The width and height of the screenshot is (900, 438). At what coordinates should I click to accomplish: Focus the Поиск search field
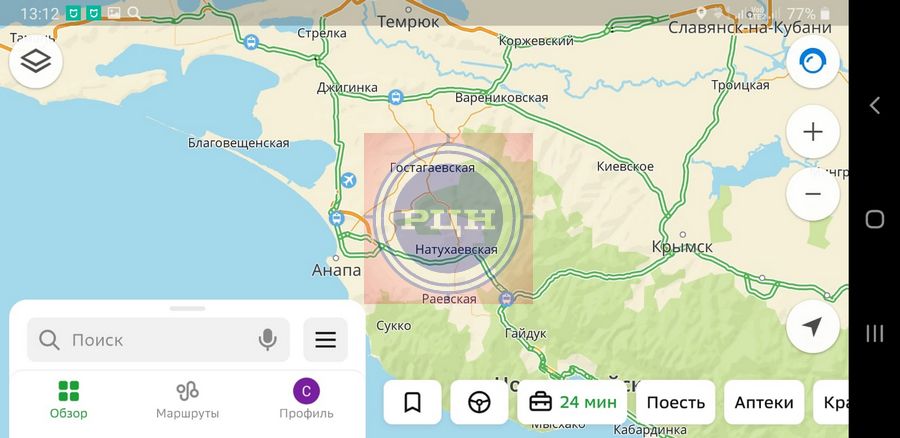(x=158, y=340)
